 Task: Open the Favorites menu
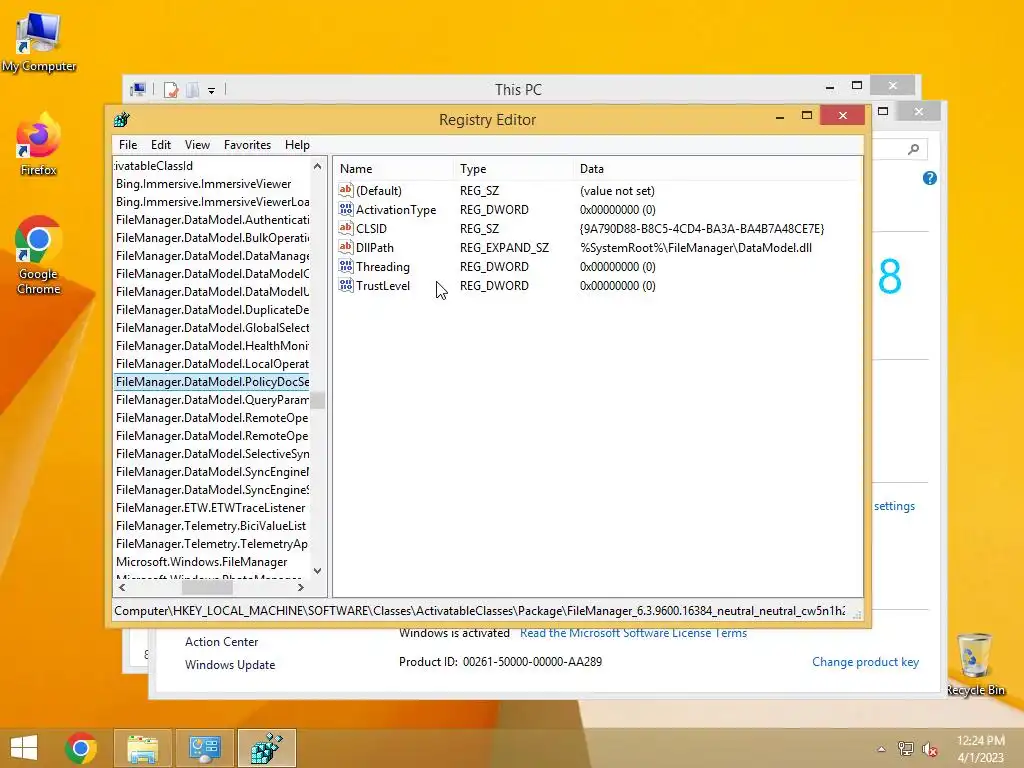(x=247, y=145)
